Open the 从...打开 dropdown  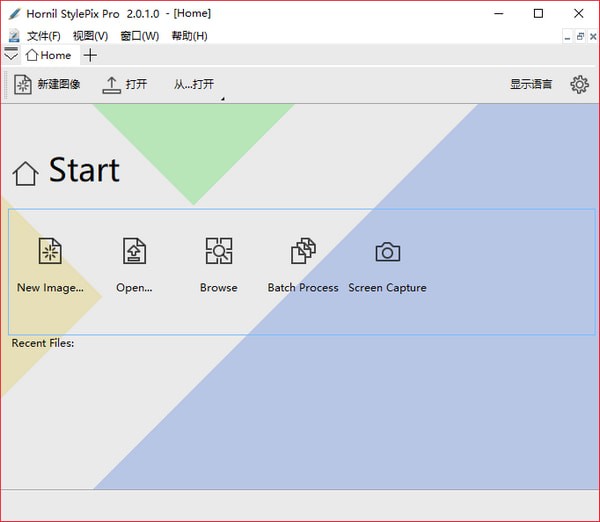(x=194, y=84)
